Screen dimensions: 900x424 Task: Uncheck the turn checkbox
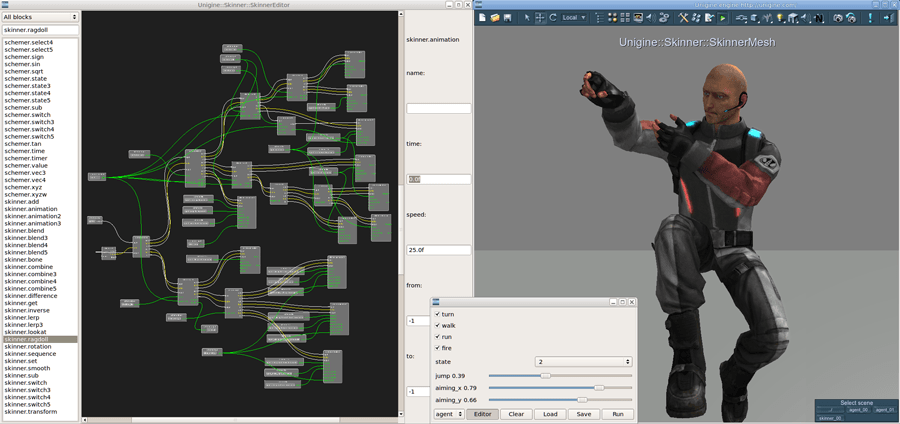[x=438, y=314]
